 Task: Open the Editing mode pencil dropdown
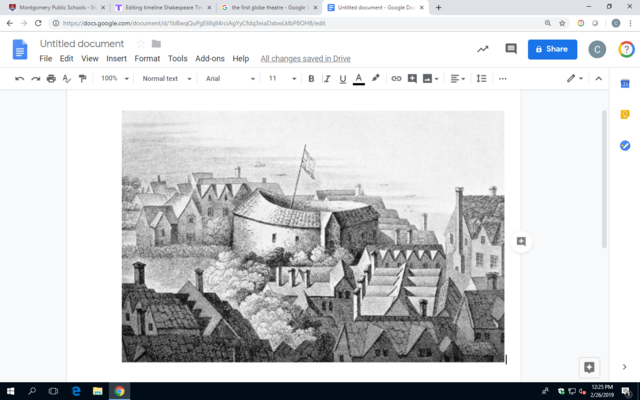(x=575, y=78)
